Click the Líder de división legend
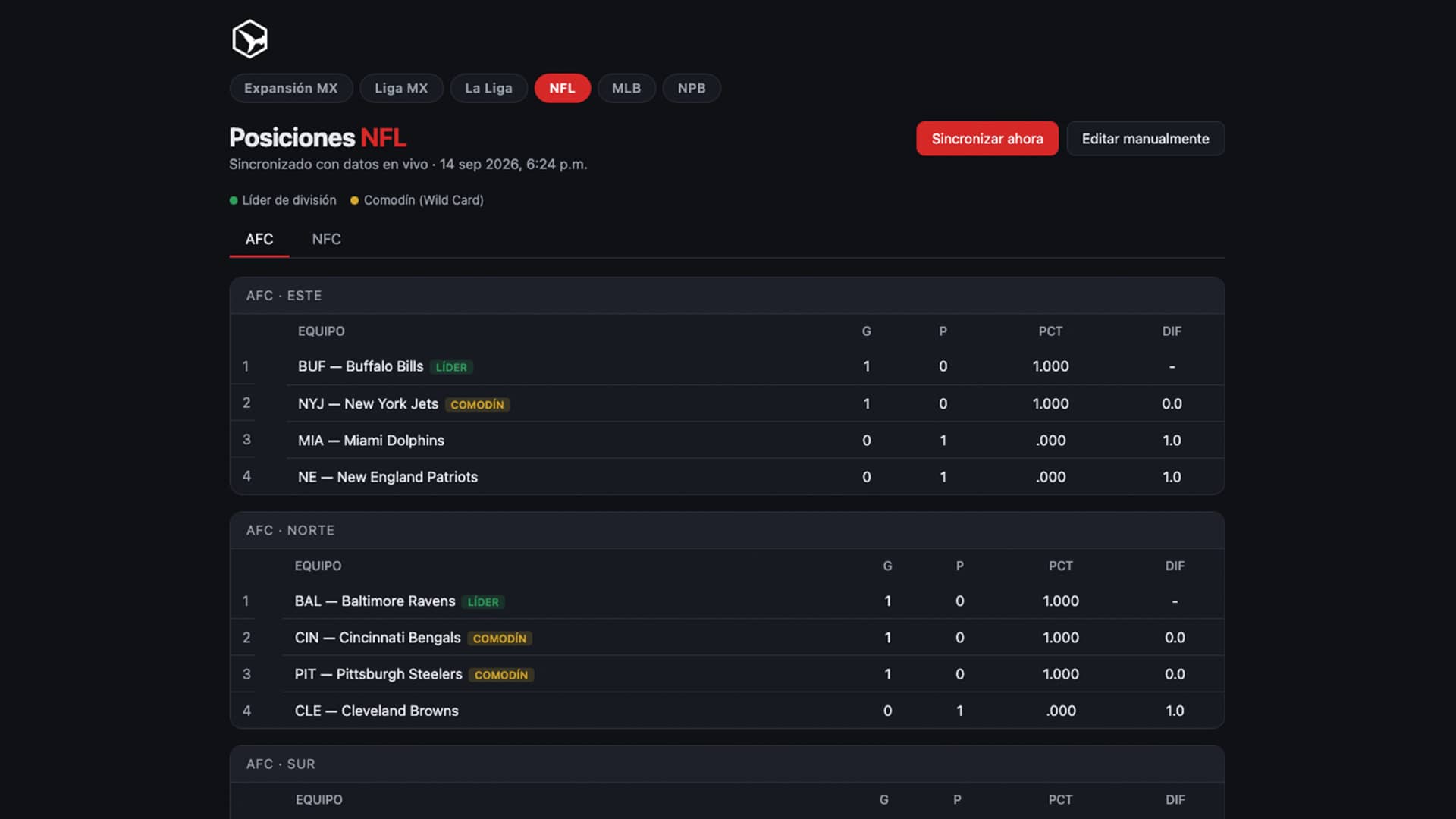 pyautogui.click(x=283, y=200)
